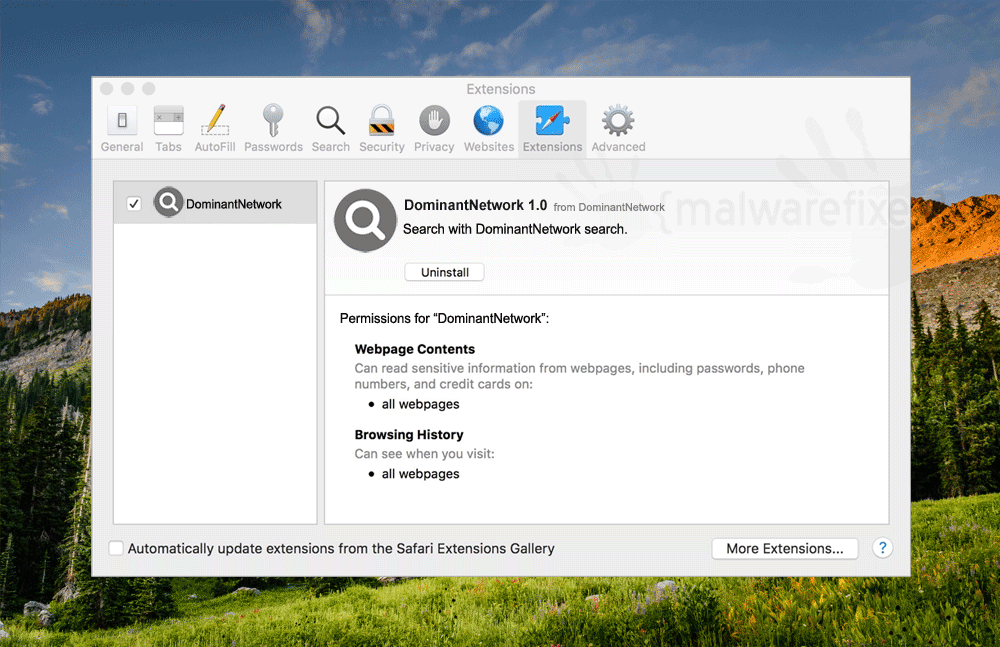Click "all webpages" under Webpage Contents
Image resolution: width=1000 pixels, height=647 pixels.
(x=420, y=404)
